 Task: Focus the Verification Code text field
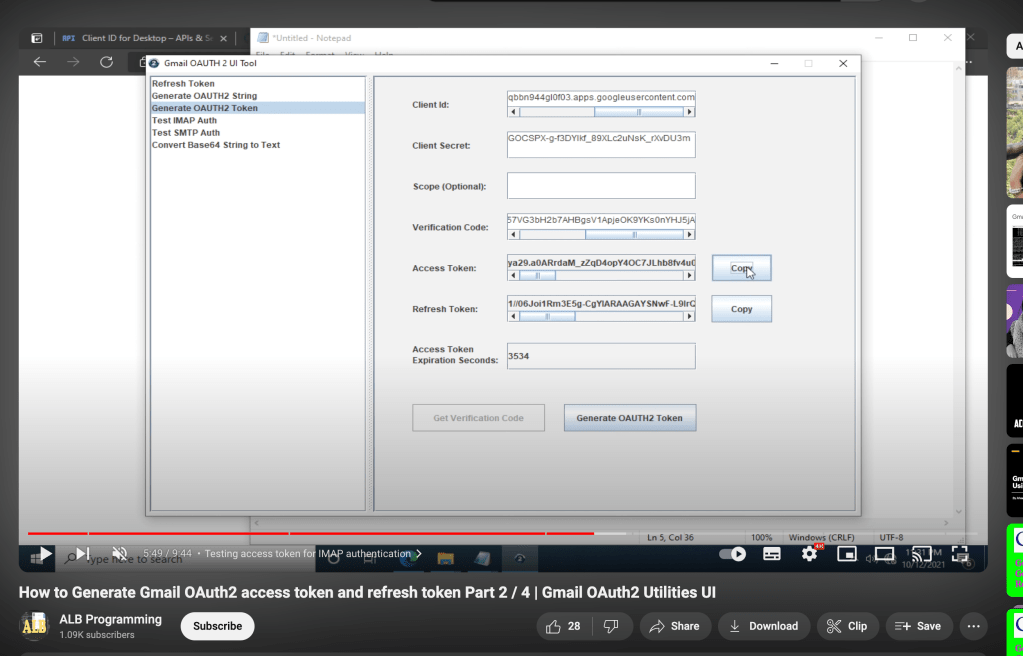tap(601, 221)
